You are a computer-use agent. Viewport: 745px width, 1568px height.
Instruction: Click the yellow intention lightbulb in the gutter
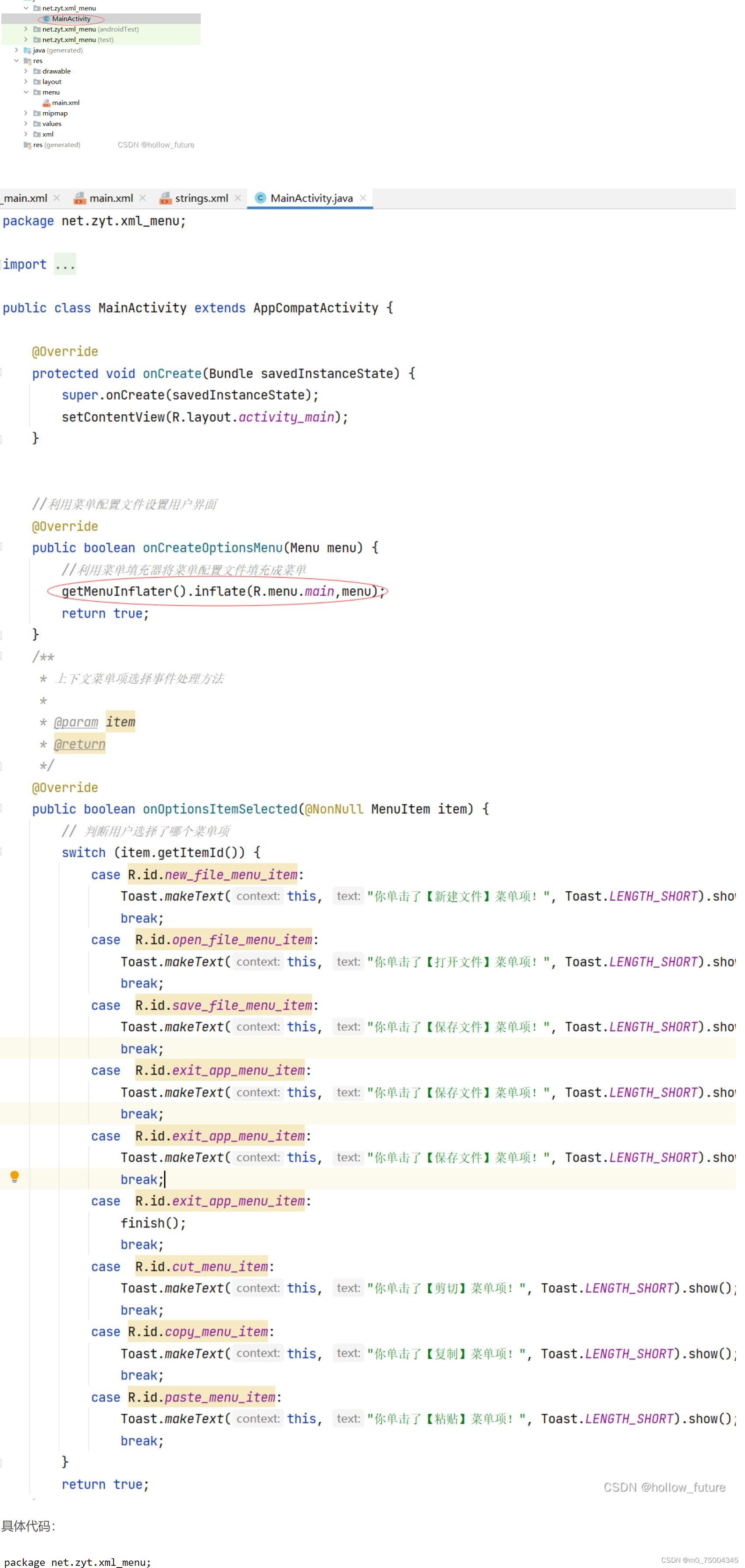pyautogui.click(x=14, y=1177)
